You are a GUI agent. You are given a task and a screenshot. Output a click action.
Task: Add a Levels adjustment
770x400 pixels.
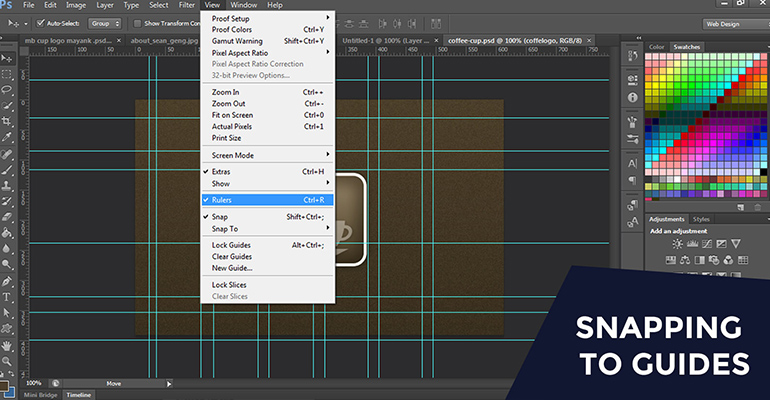[692, 244]
